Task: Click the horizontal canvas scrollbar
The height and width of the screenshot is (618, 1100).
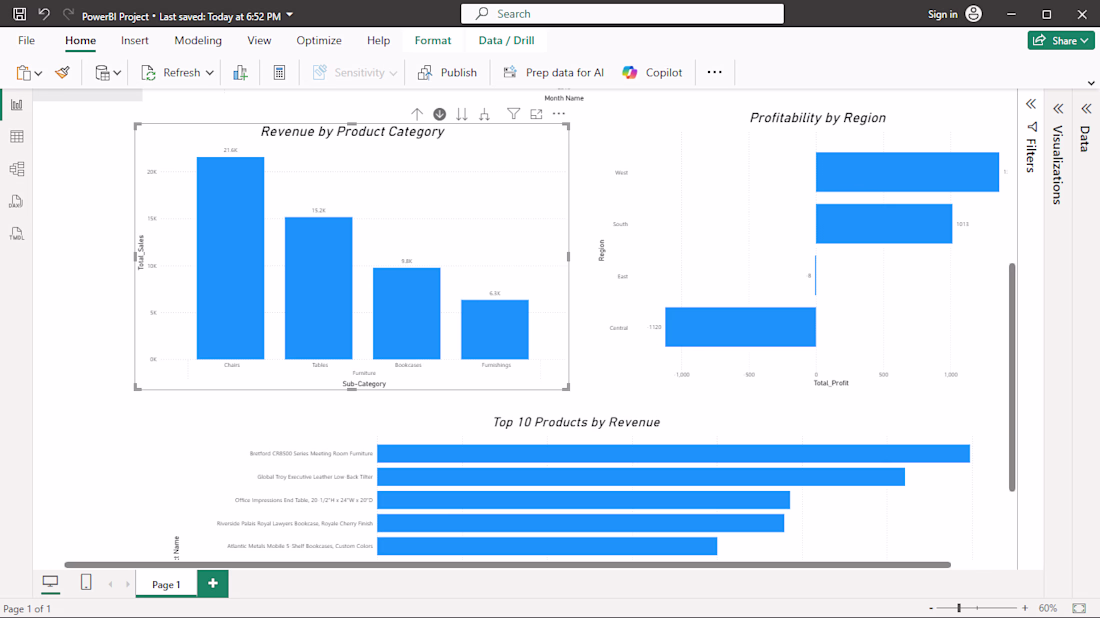Action: pos(507,565)
